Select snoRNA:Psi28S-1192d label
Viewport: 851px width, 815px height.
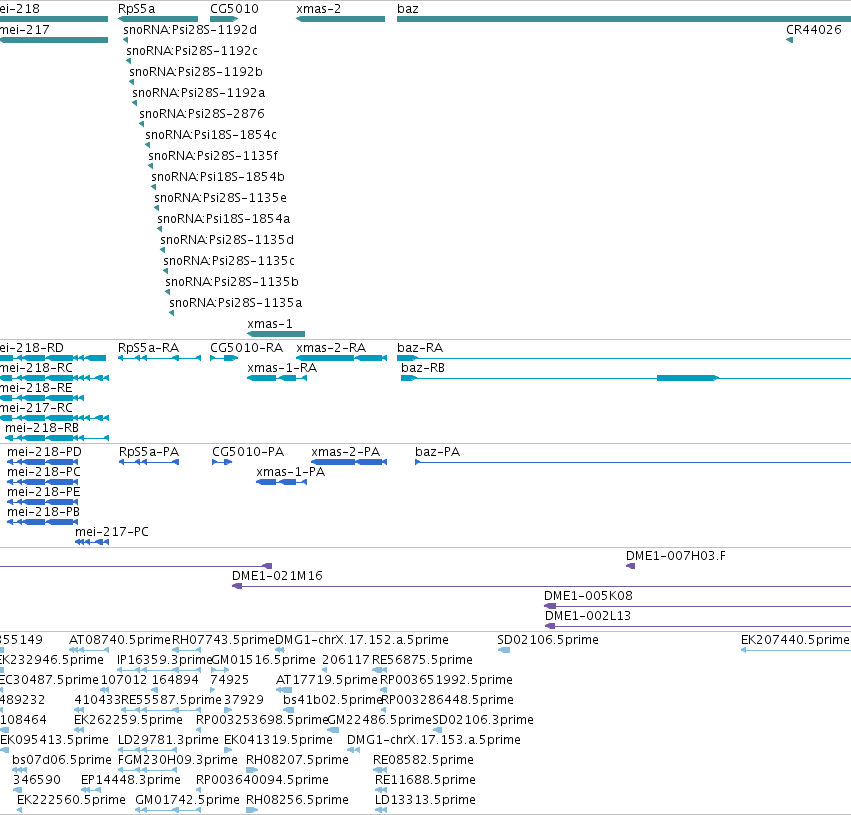point(190,30)
